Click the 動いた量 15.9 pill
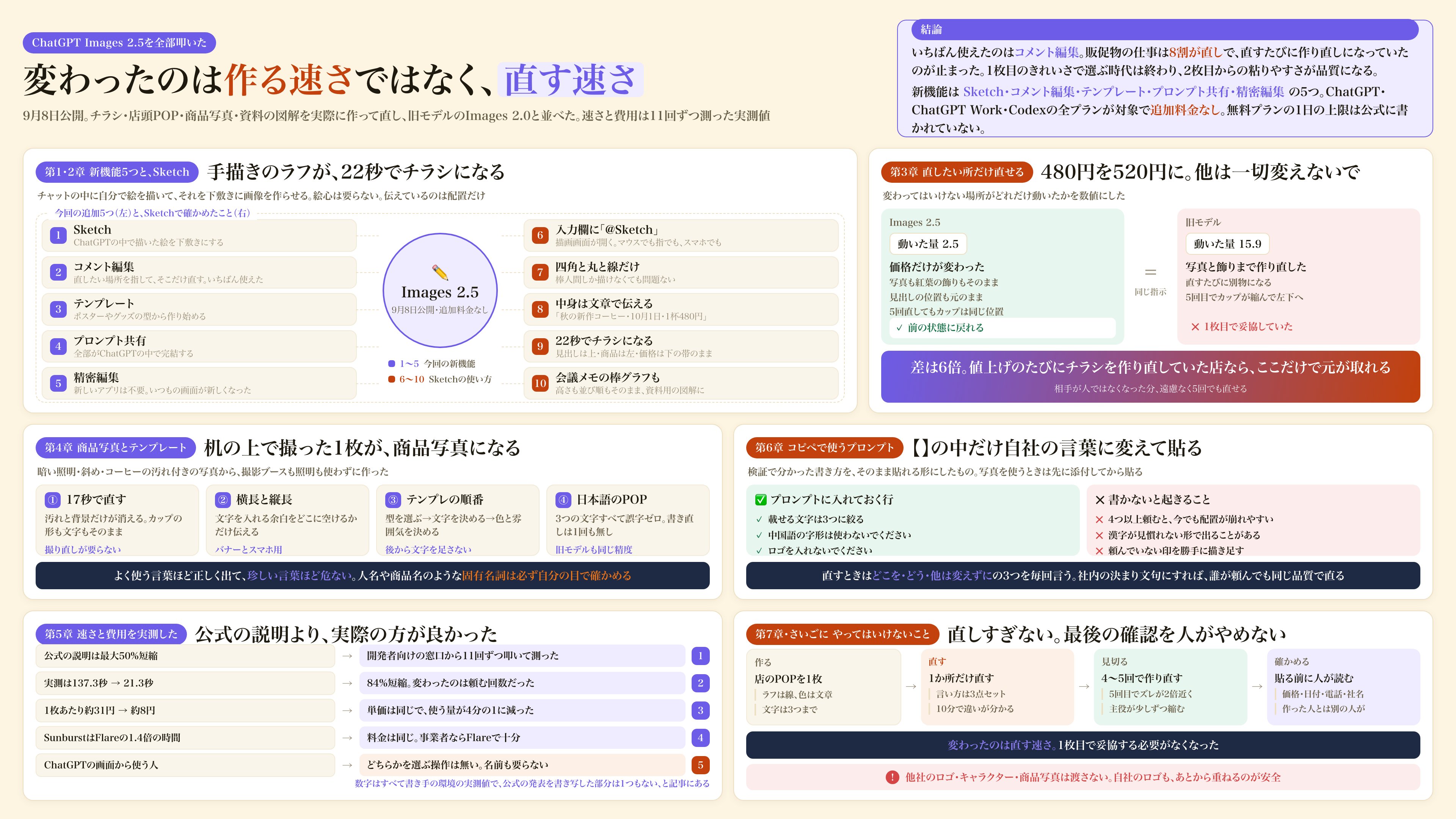The image size is (1456, 819). coord(1227,243)
